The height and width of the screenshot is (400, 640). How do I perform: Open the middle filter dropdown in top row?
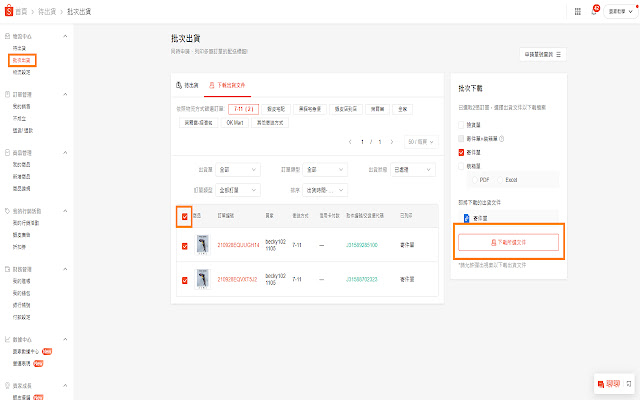(325, 169)
